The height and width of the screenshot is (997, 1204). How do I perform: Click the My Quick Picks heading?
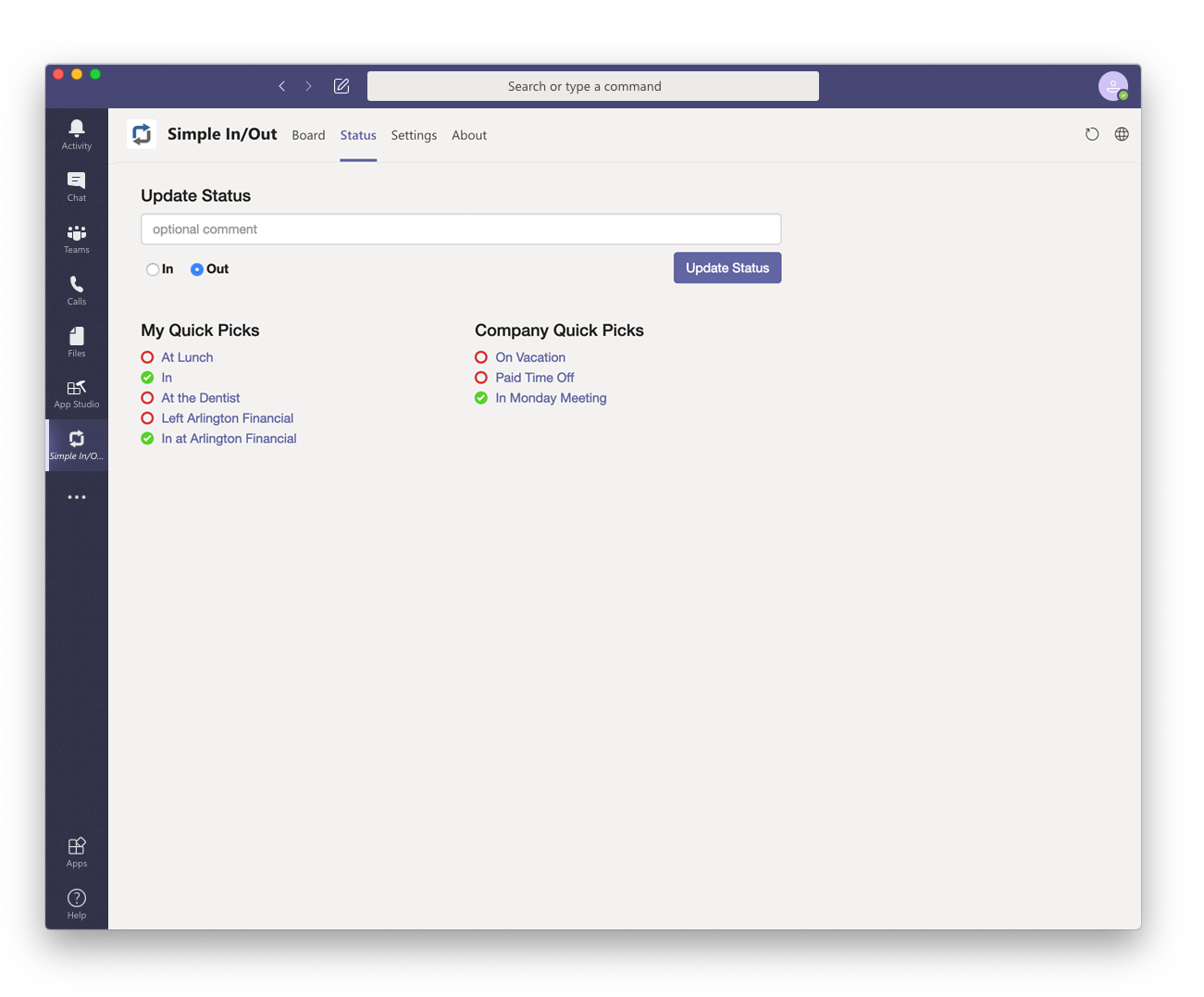click(200, 330)
